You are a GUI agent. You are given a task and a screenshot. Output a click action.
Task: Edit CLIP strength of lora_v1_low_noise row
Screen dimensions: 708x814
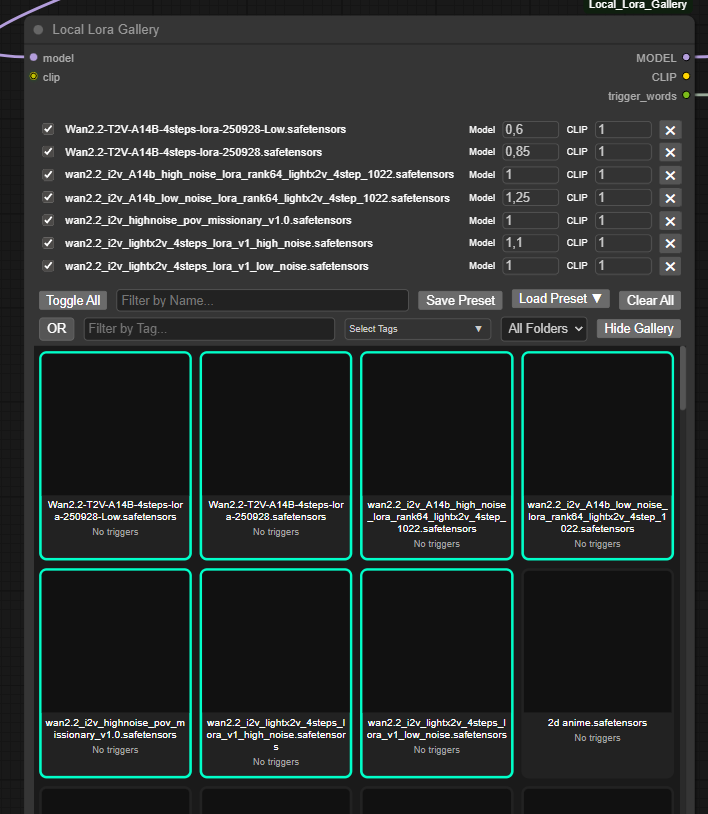coord(623,266)
